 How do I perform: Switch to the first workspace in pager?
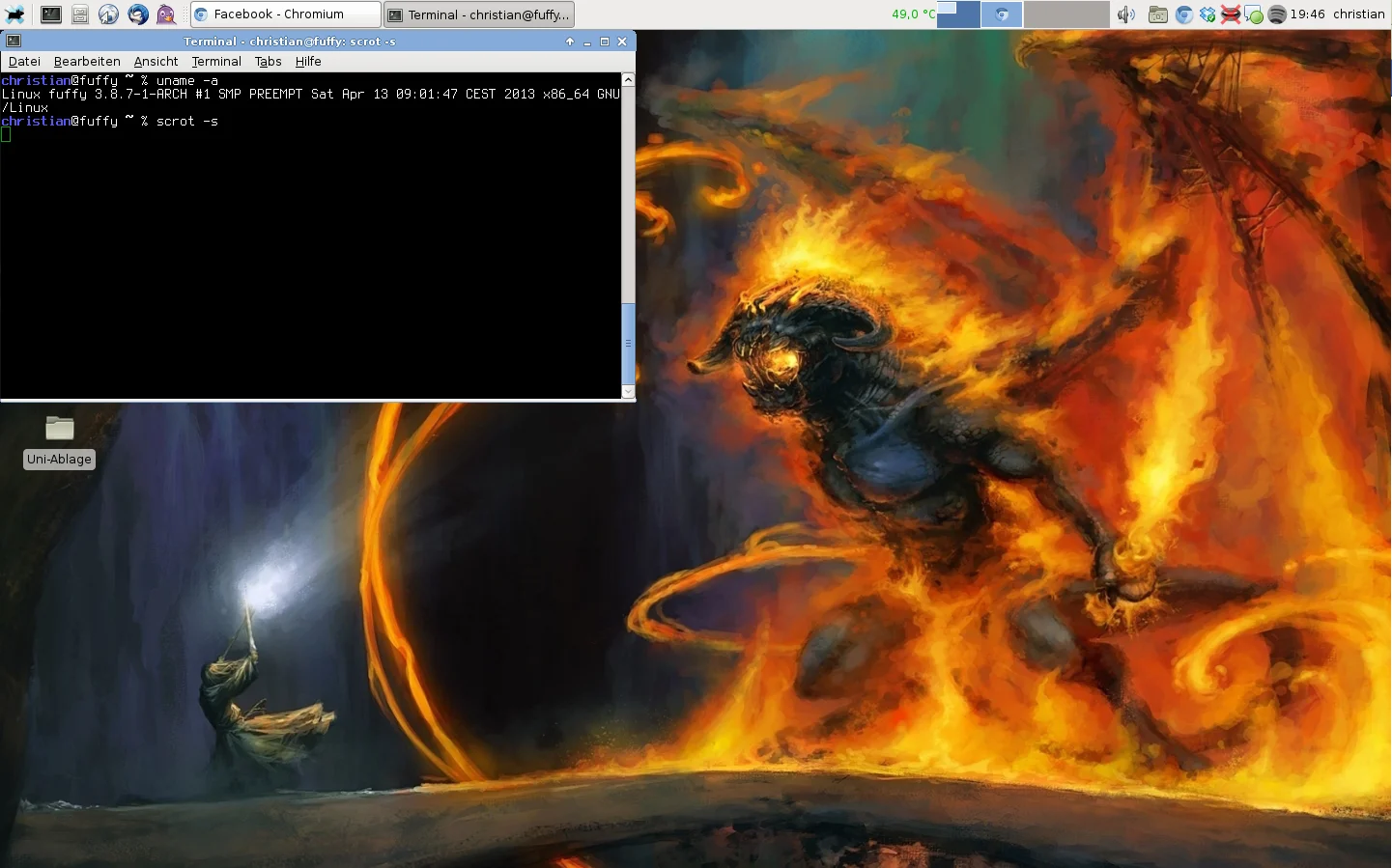tap(958, 14)
